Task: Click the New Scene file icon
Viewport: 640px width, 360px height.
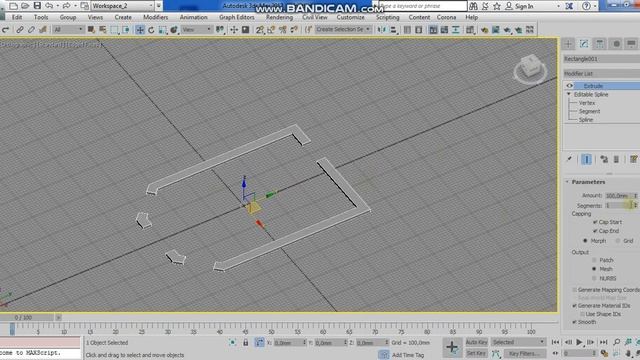Action: pos(13,6)
